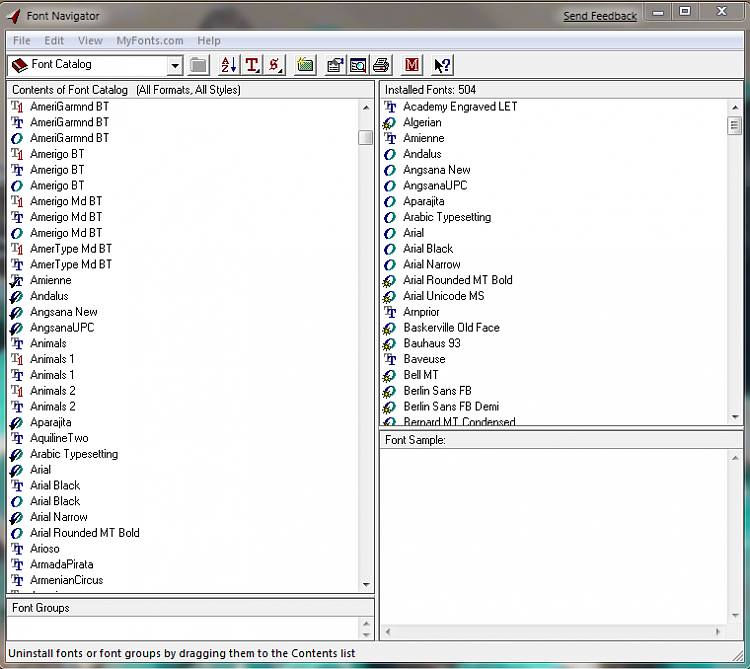Viewport: 750px width, 669px height.
Task: Click the Font Sample scroll-up arrow
Action: click(x=735, y=459)
